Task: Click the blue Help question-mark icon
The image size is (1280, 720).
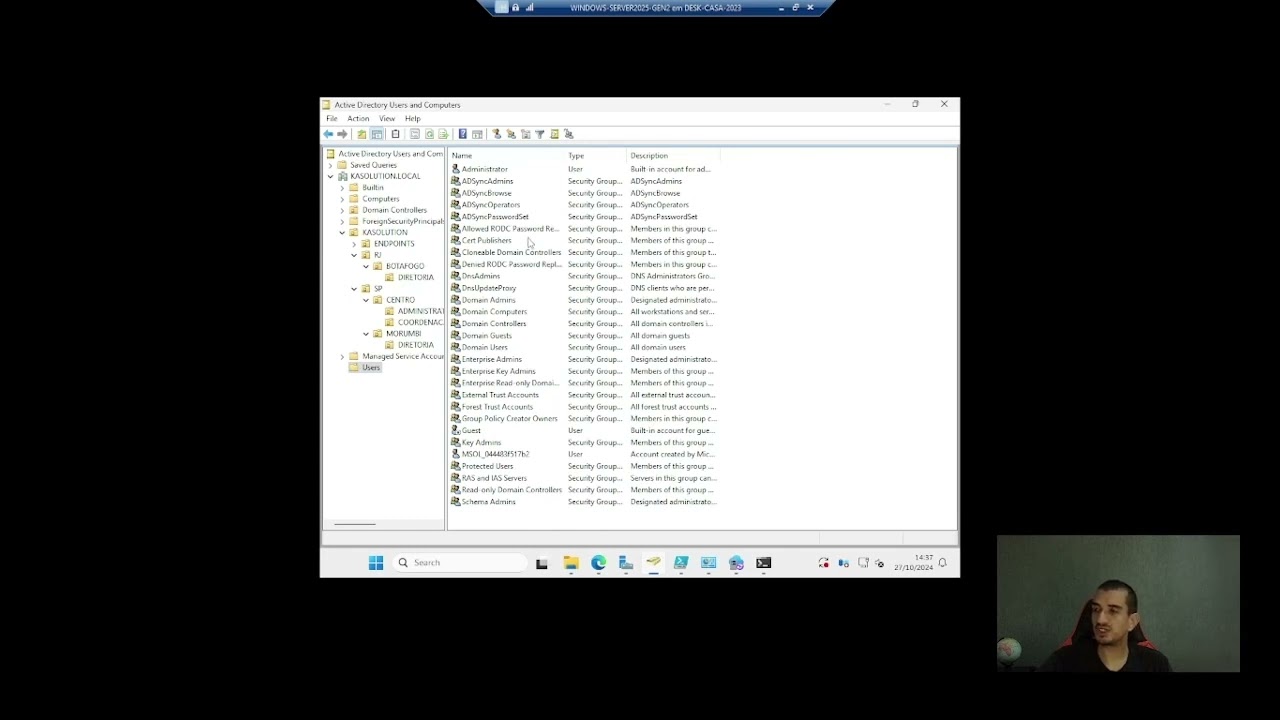Action: 462,134
